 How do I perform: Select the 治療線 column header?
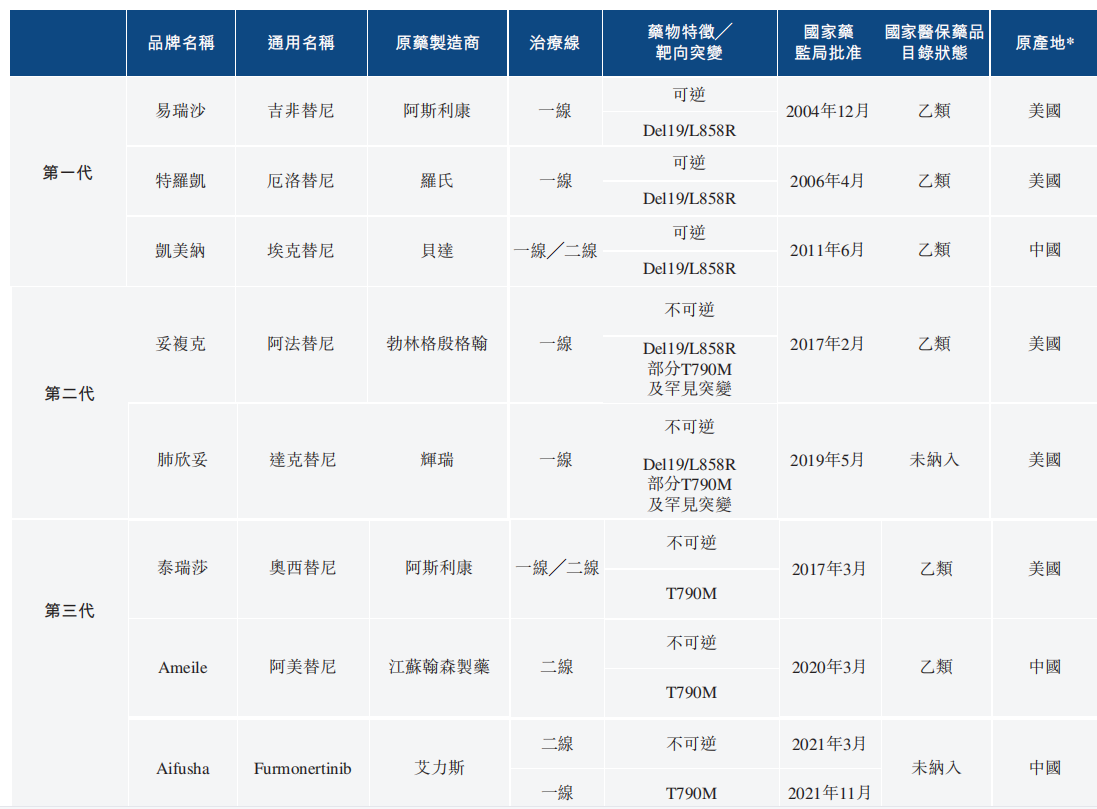coord(555,43)
